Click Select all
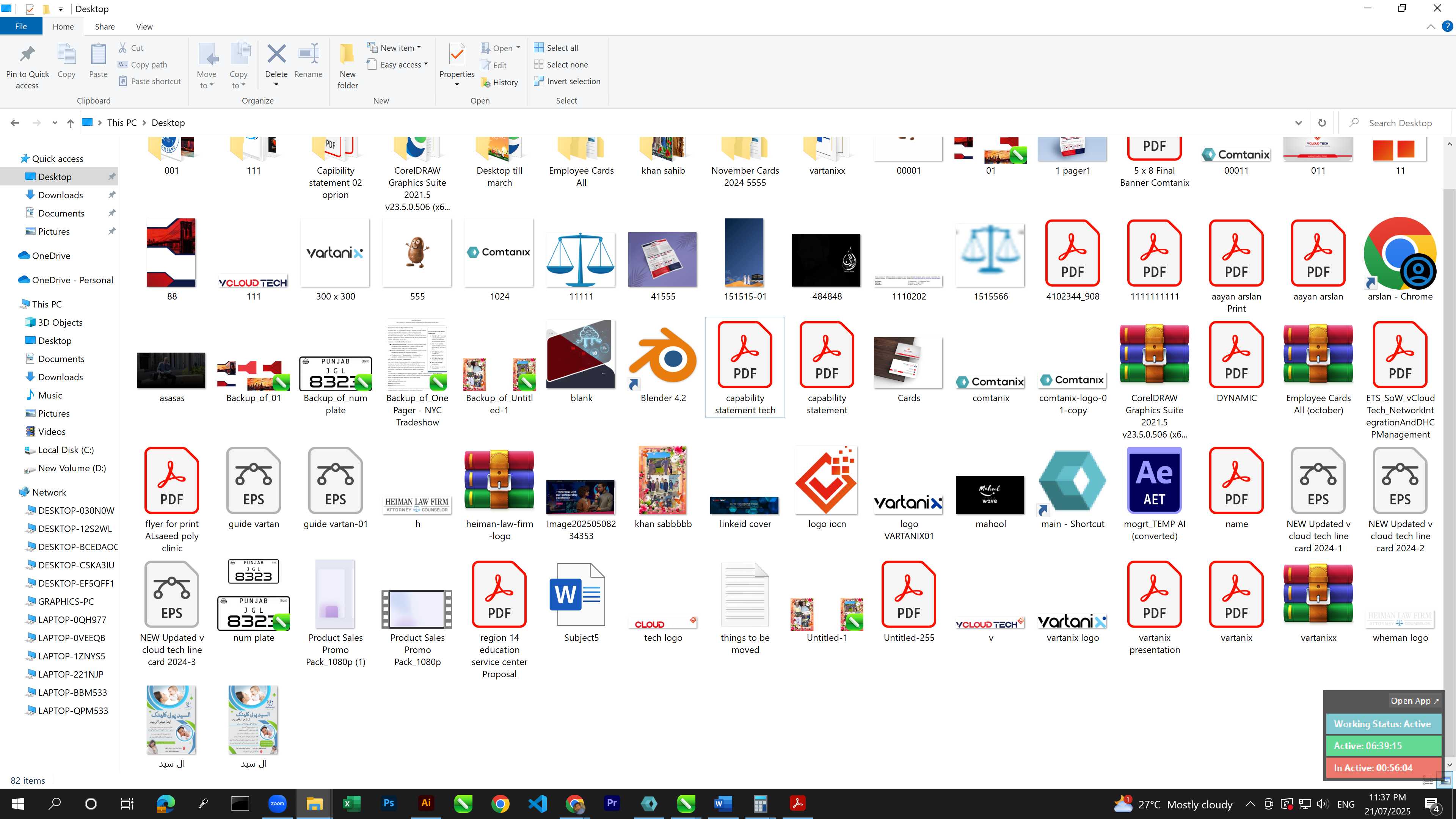This screenshot has height=819, width=1456. (x=555, y=47)
